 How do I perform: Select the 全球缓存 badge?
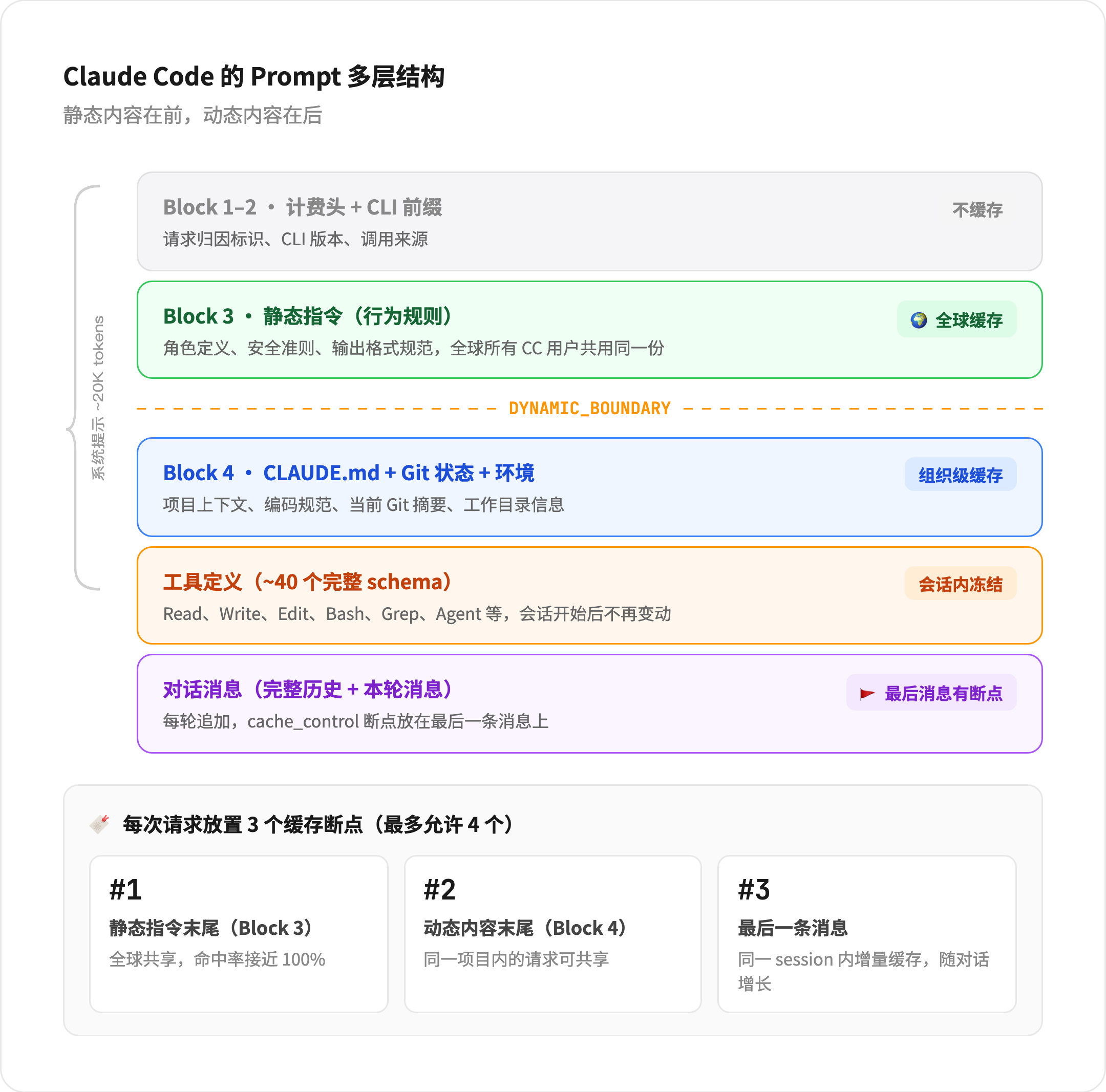pyautogui.click(x=956, y=319)
